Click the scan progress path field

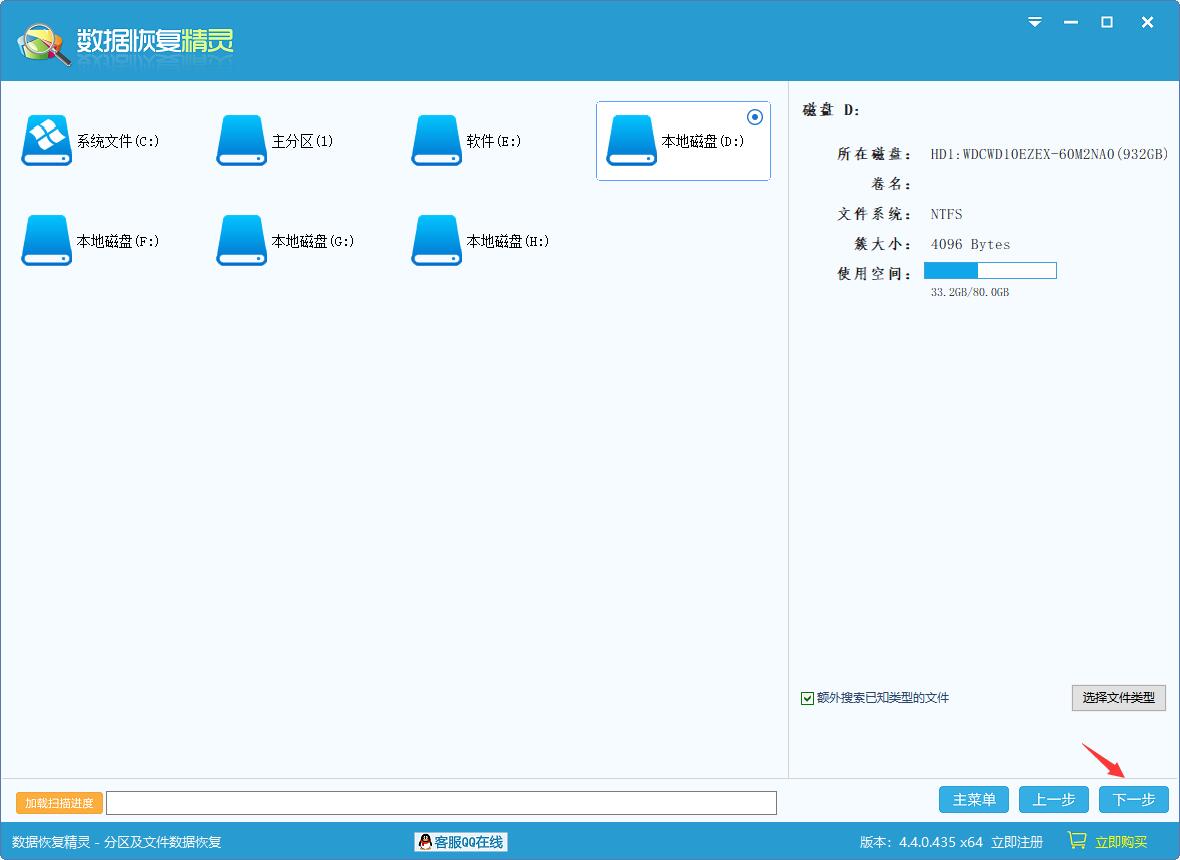(x=441, y=803)
